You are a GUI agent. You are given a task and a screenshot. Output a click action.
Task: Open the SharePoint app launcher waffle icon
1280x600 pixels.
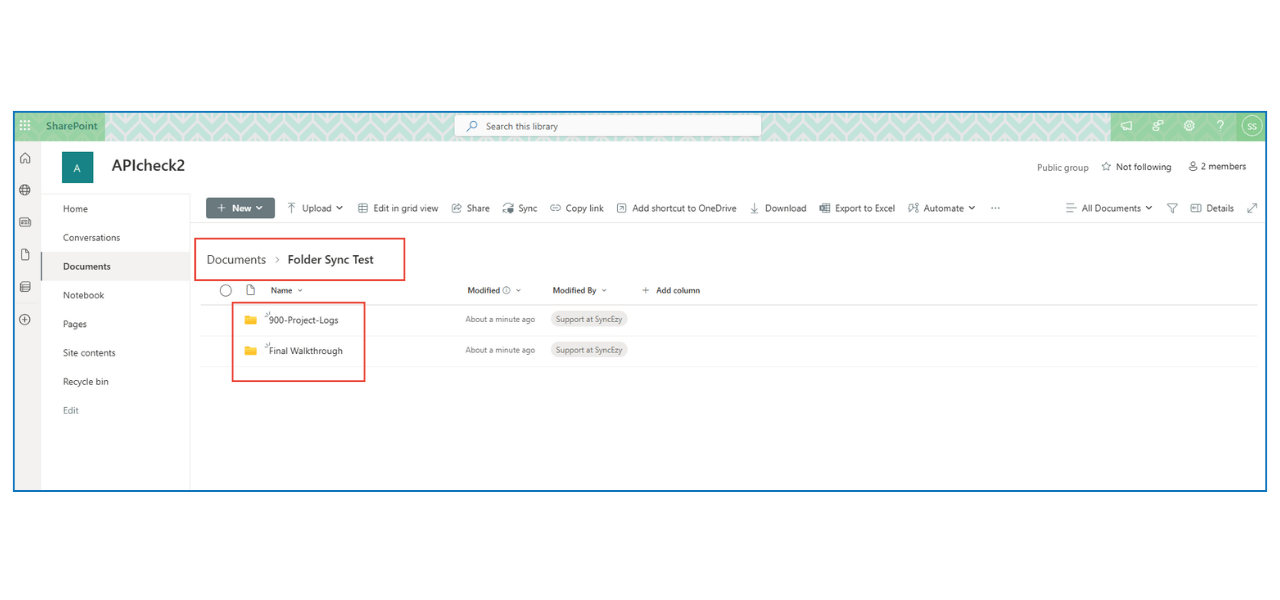click(24, 125)
